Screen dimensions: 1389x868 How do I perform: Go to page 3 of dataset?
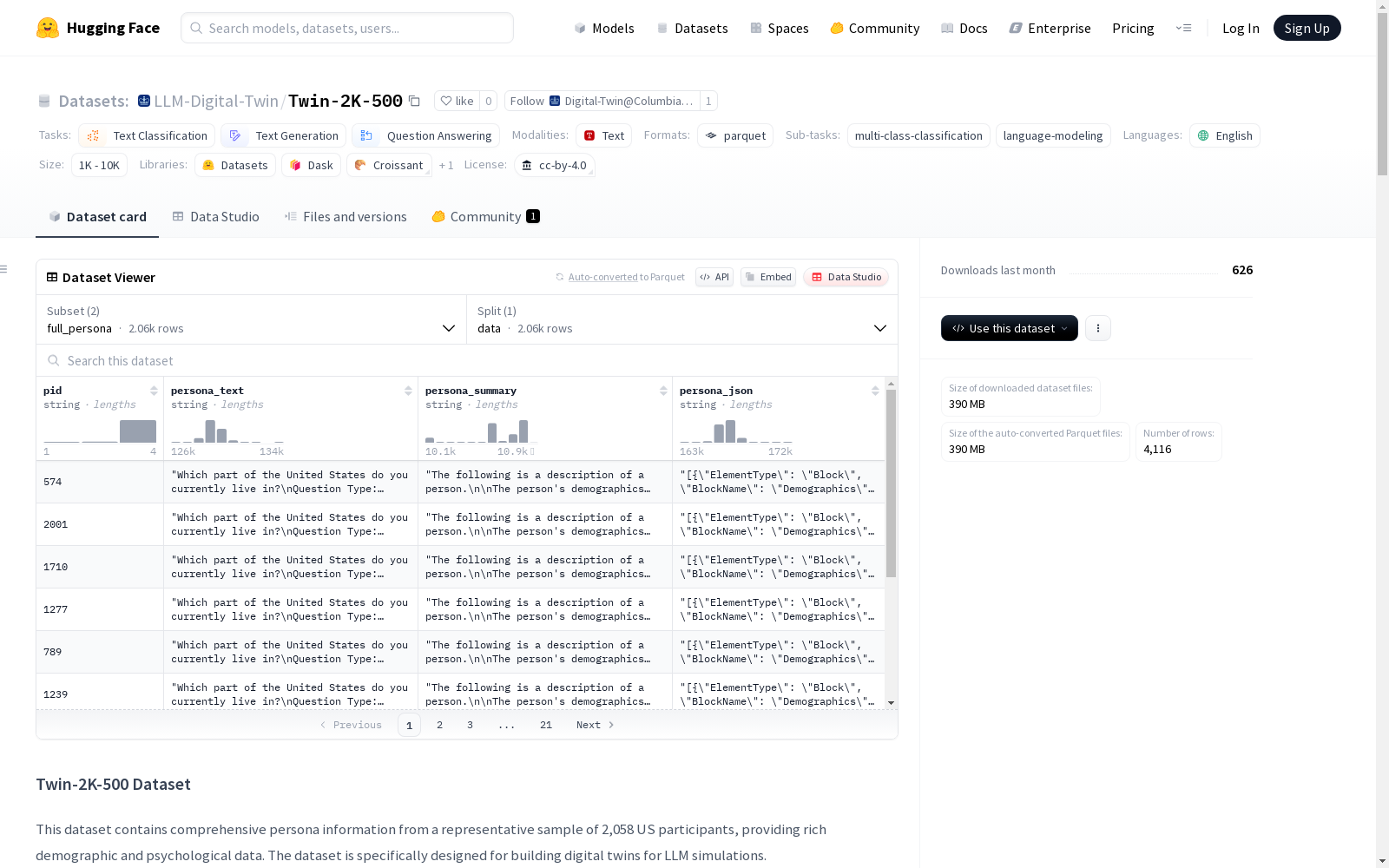[x=470, y=725]
